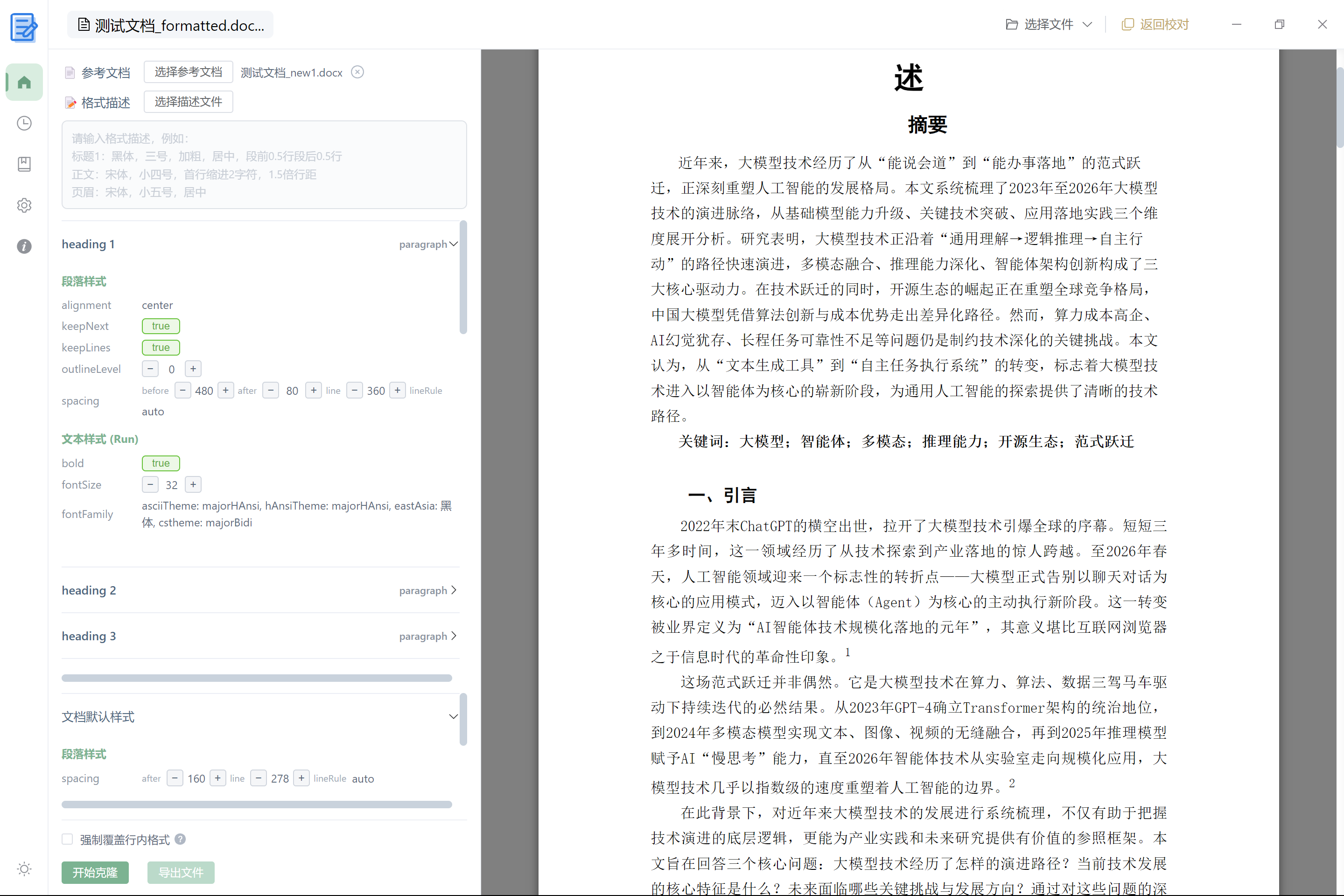The image size is (1344, 896).
Task: Open the settings gear sidebar icon
Action: (24, 205)
